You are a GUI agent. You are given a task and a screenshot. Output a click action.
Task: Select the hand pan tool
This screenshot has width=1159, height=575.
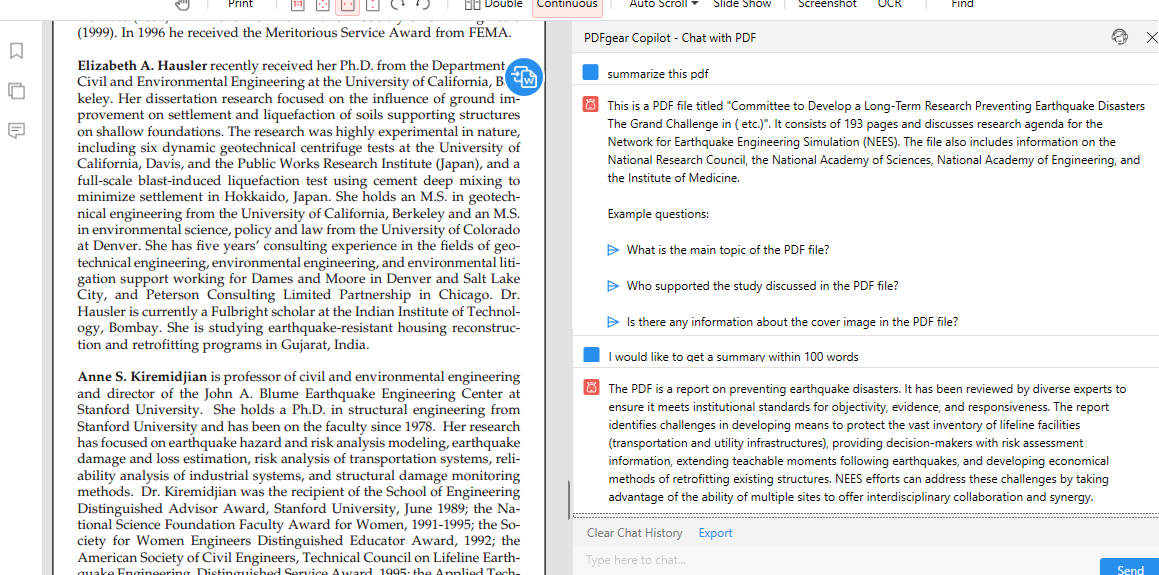(x=182, y=4)
